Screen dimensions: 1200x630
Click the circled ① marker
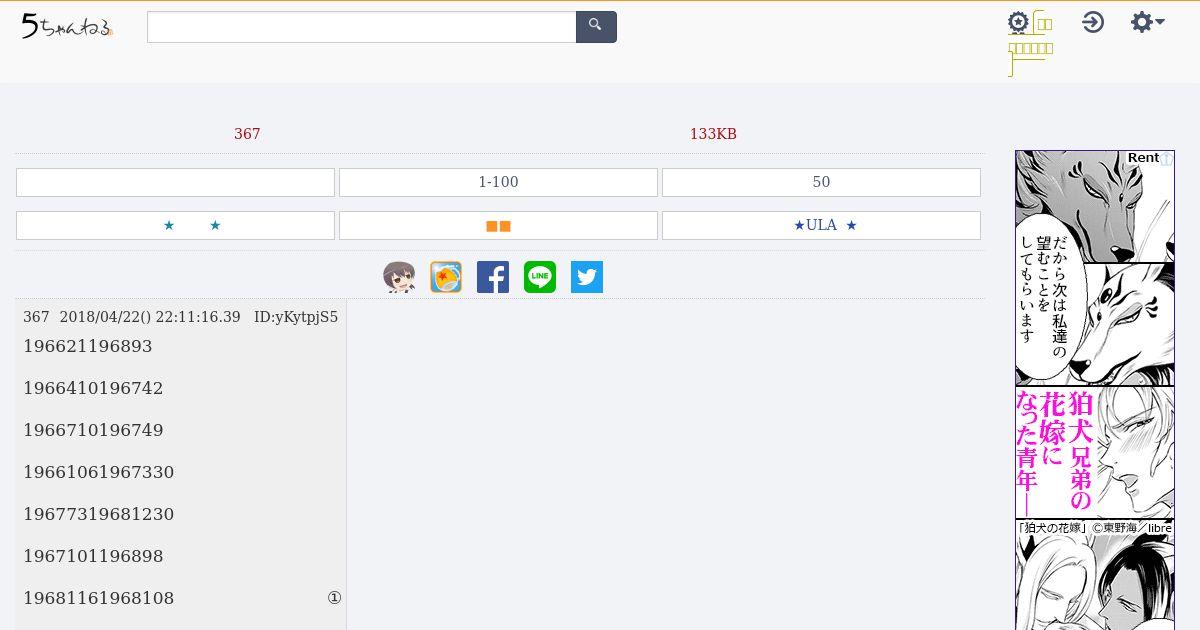coord(334,598)
